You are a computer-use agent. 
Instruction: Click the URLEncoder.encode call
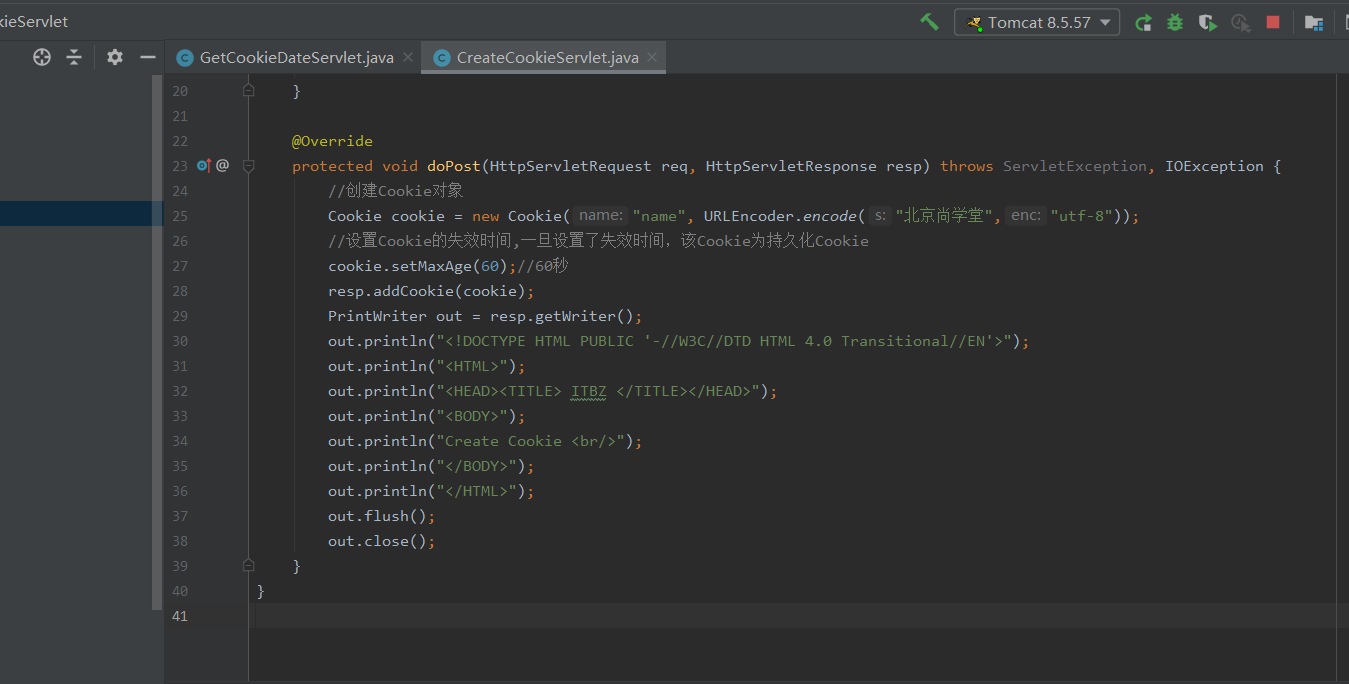coord(783,216)
